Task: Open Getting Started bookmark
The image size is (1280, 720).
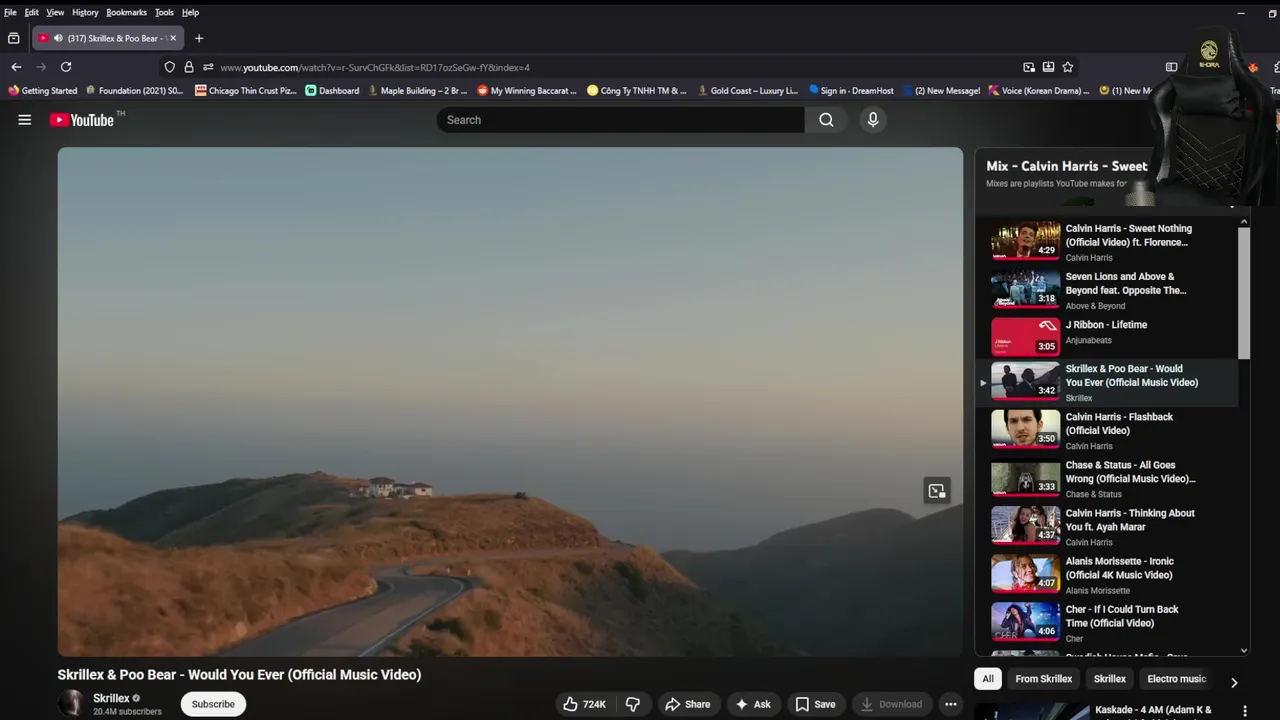Action: click(42, 90)
